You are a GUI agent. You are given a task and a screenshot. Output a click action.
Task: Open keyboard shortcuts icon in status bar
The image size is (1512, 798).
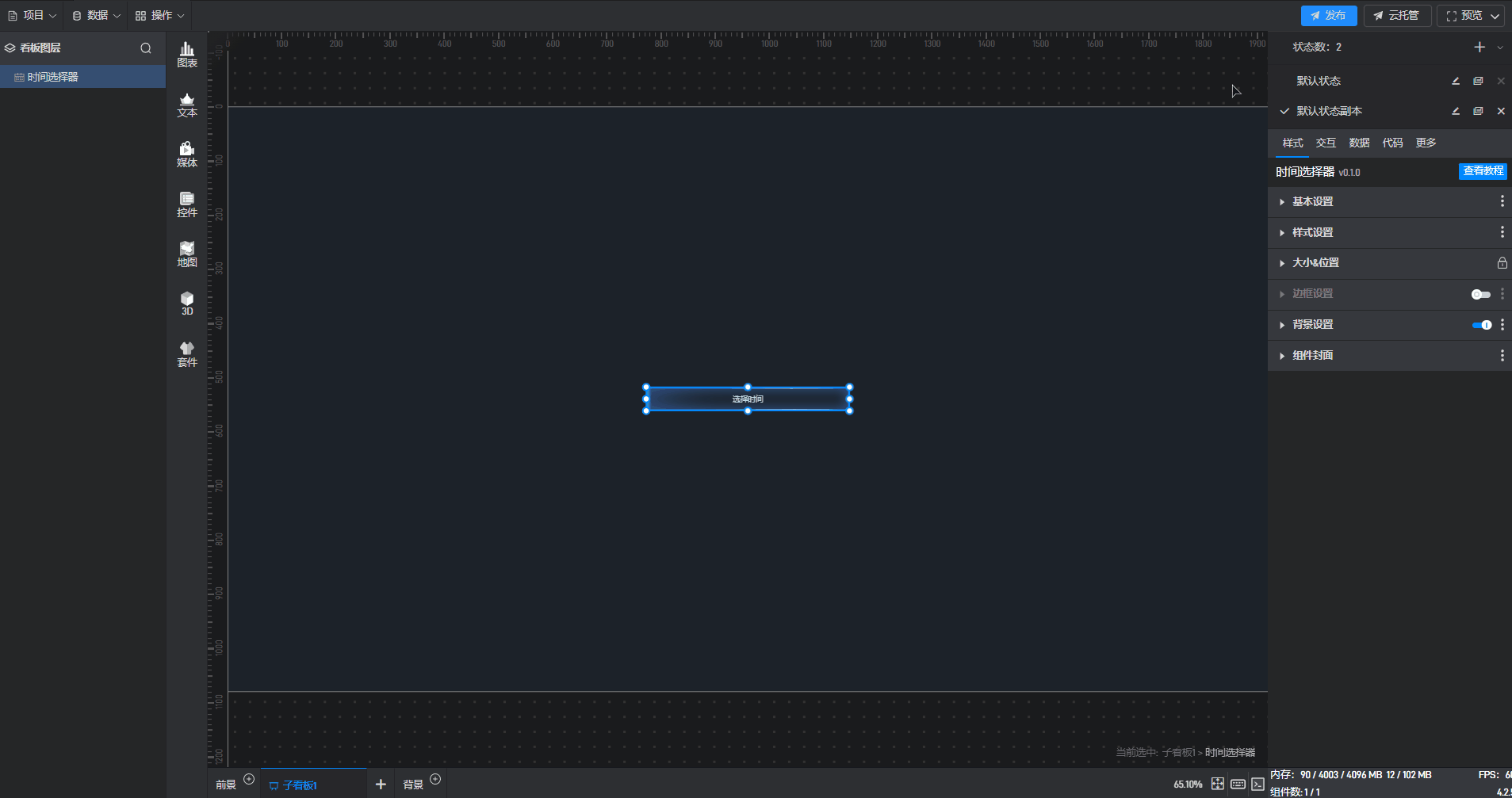pyautogui.click(x=1238, y=784)
